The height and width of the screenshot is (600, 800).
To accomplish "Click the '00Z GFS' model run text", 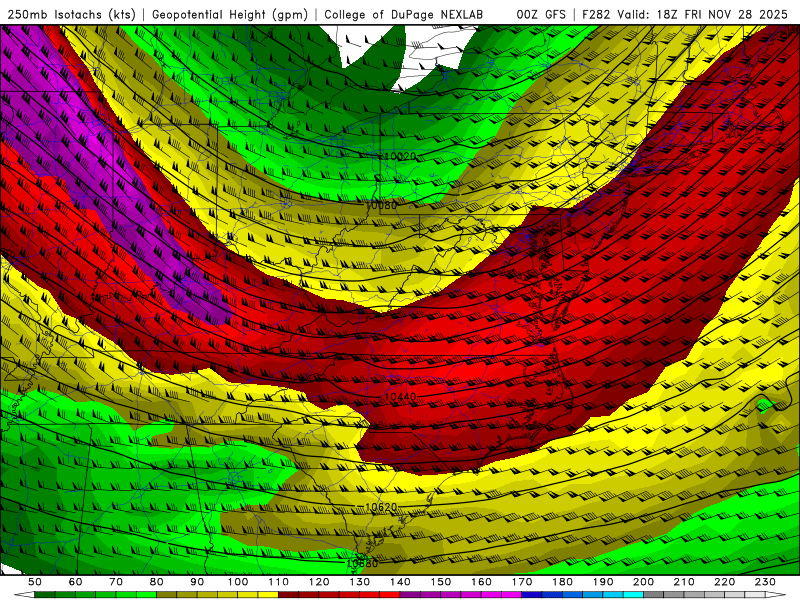I will click(541, 14).
